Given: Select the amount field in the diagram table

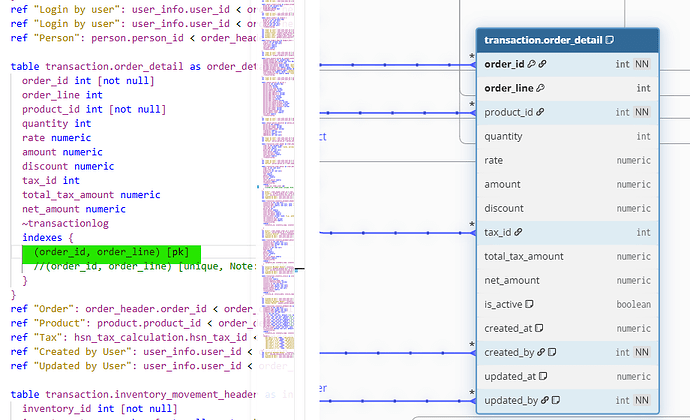Looking at the screenshot, I should tap(567, 184).
